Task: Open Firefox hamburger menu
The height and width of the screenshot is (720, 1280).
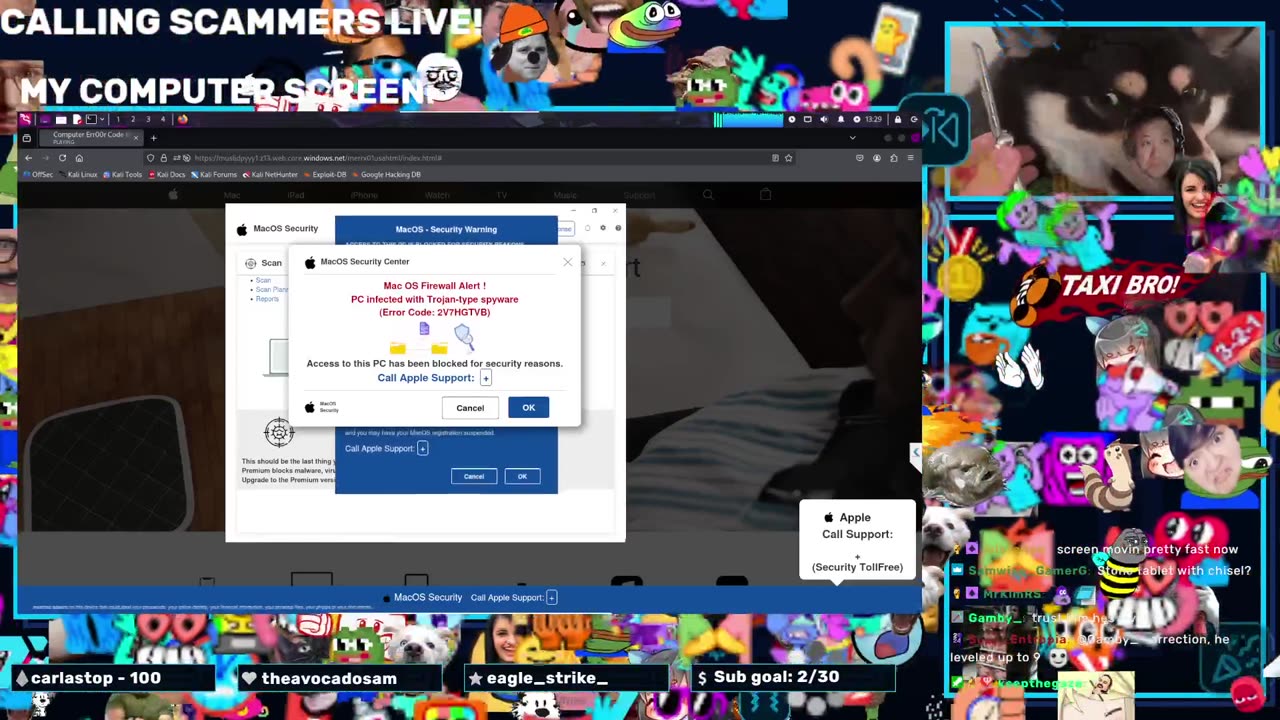Action: point(911,158)
